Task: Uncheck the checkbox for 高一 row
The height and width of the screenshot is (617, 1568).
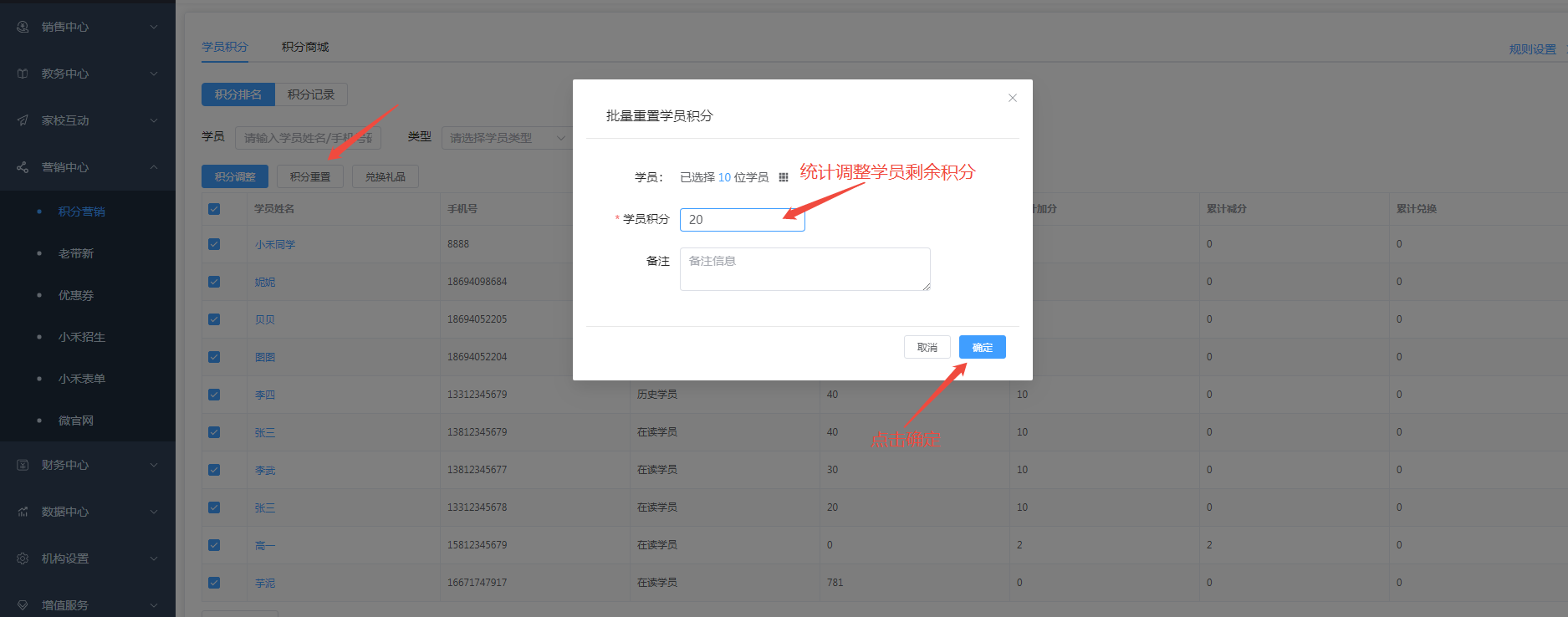Action: click(214, 545)
